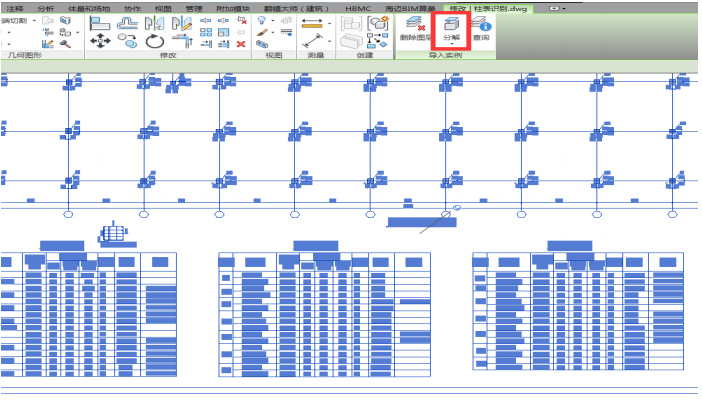Select the Linework tool

(x=286, y=32)
